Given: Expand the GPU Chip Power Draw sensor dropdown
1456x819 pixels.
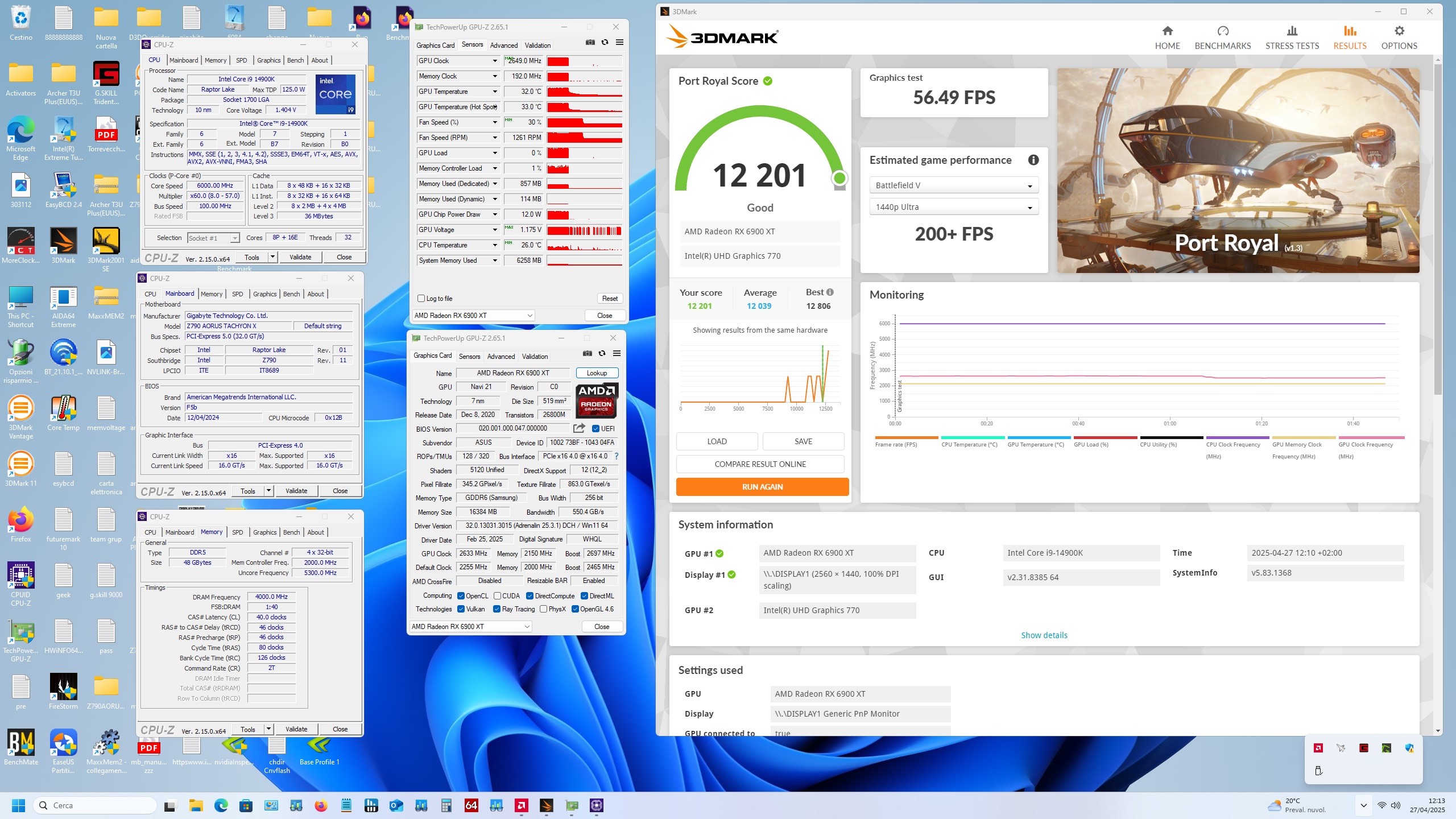Looking at the screenshot, I should click(x=495, y=214).
